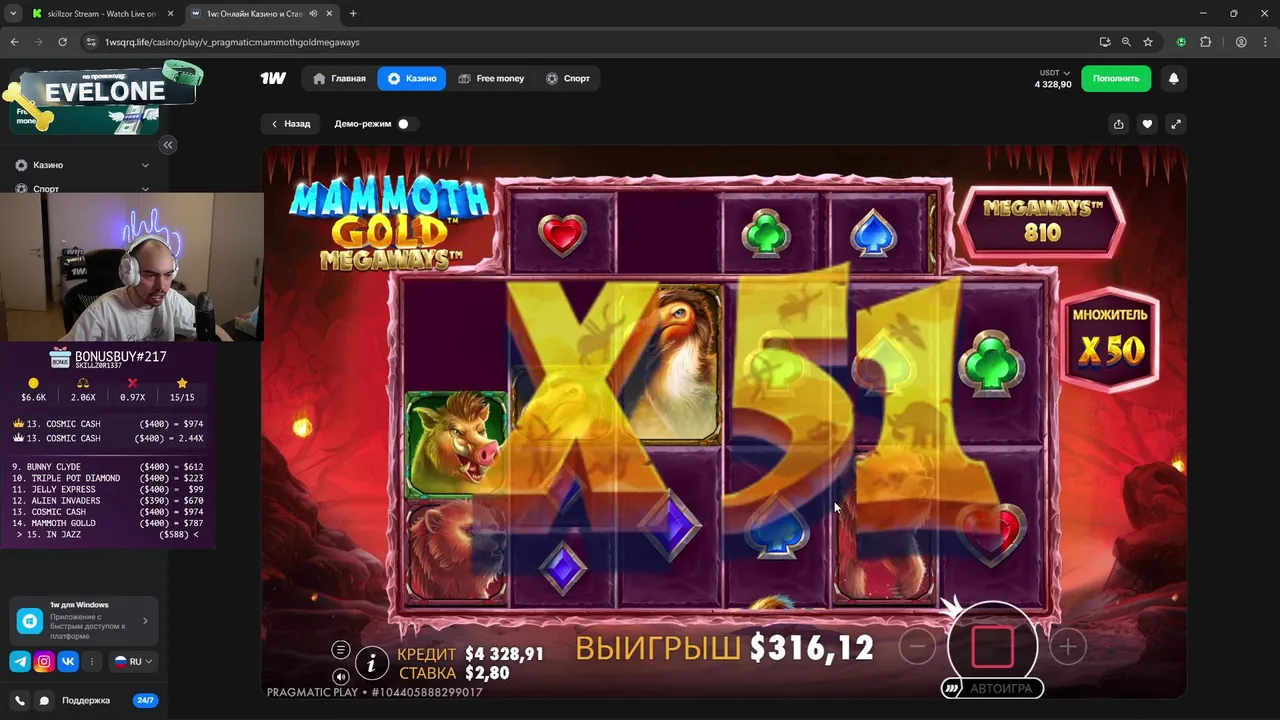Click the green Пополнить deposit button
1280x720 pixels.
tap(1115, 78)
